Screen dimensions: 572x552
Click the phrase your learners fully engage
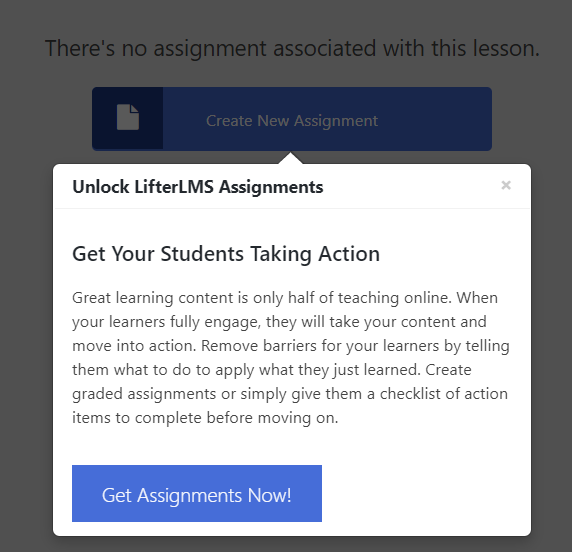pyautogui.click(x=166, y=322)
